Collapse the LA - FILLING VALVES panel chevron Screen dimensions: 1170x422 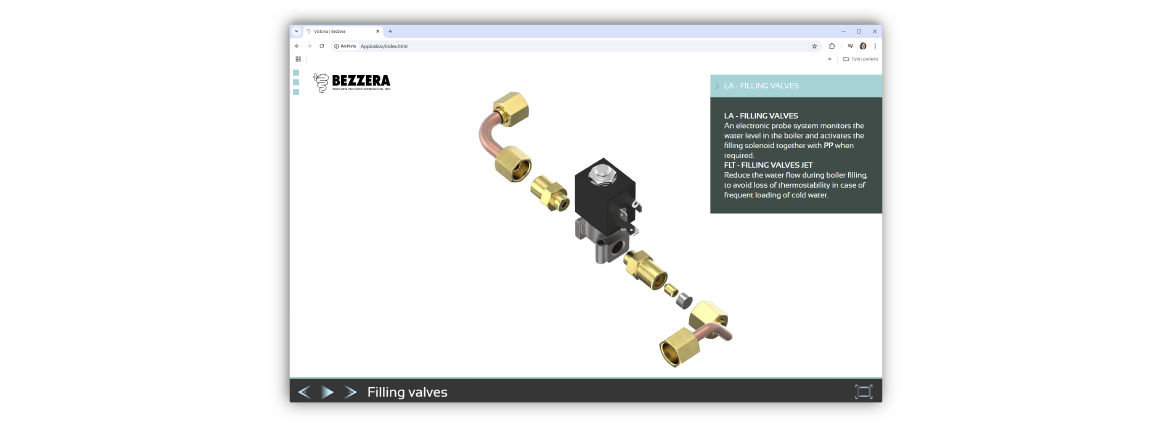pos(716,86)
